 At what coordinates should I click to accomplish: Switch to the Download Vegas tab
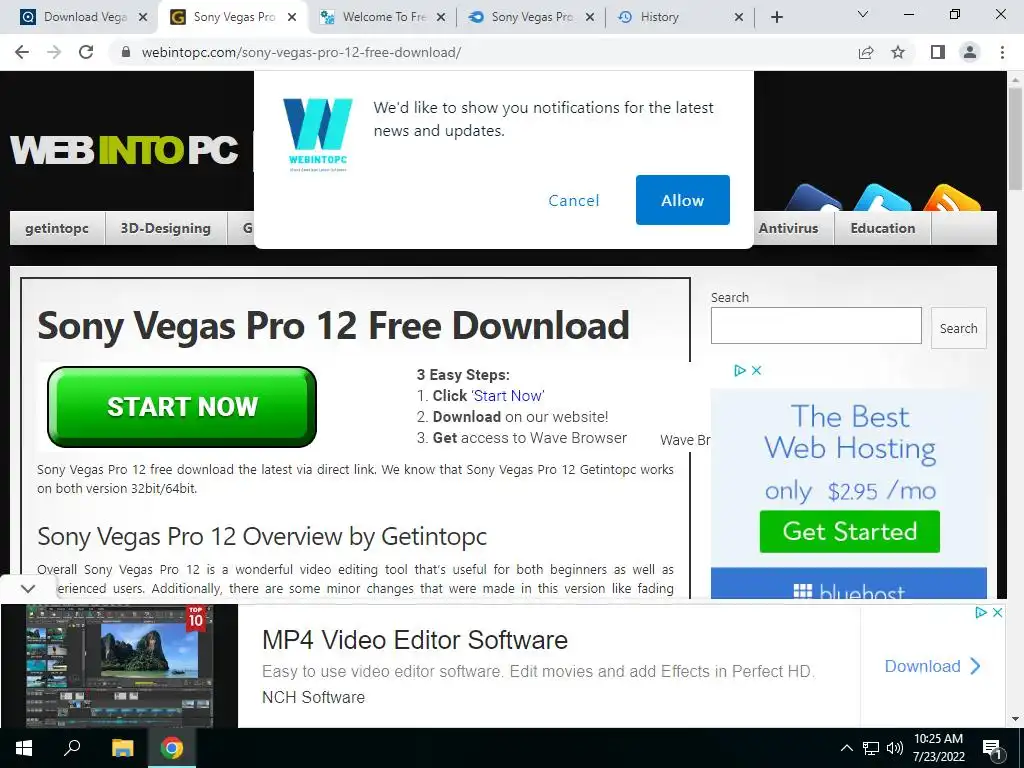pyautogui.click(x=85, y=17)
